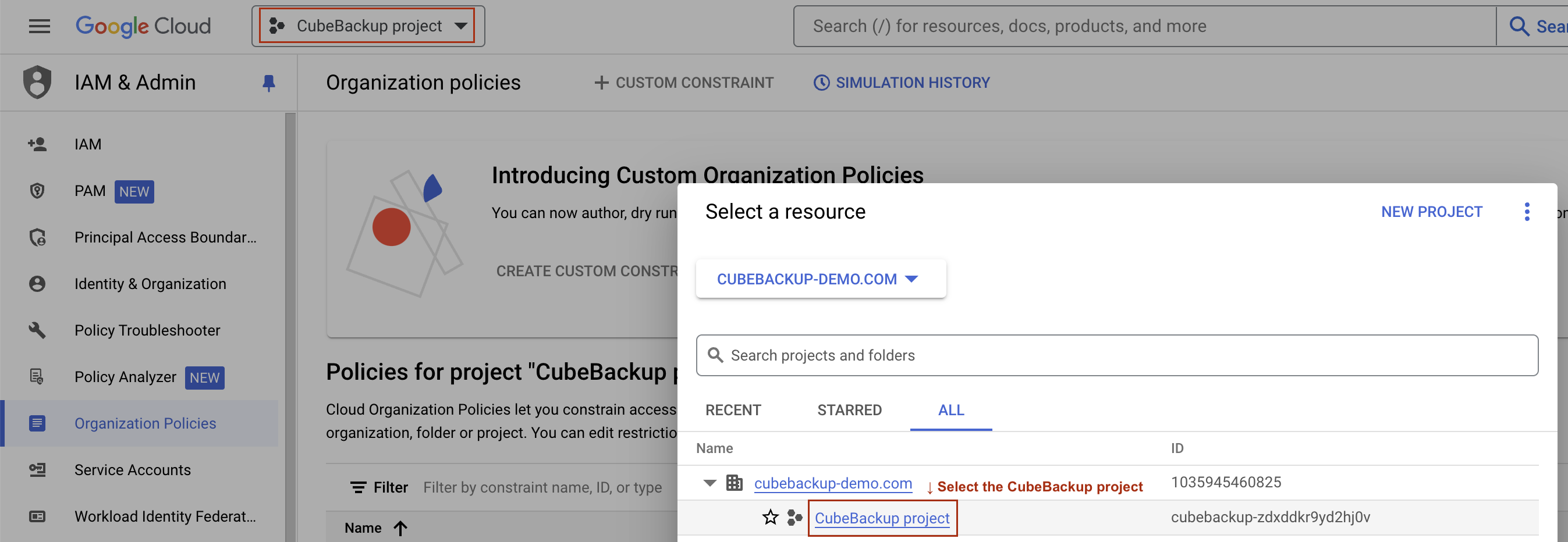Open Principal Access Boundary policies
Screen dimensions: 1568x542
(165, 237)
